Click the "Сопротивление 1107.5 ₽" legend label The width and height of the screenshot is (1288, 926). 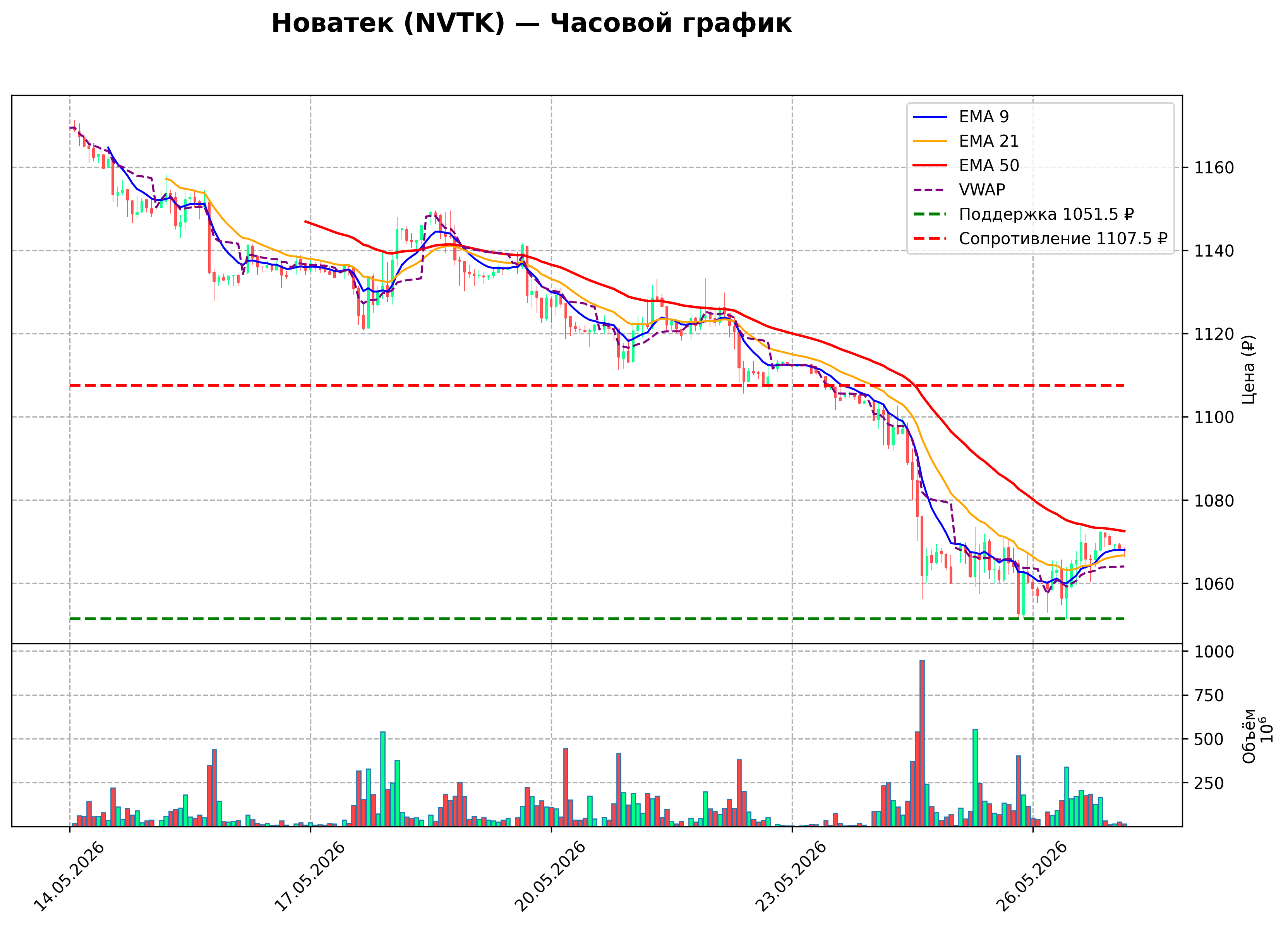[1063, 239]
